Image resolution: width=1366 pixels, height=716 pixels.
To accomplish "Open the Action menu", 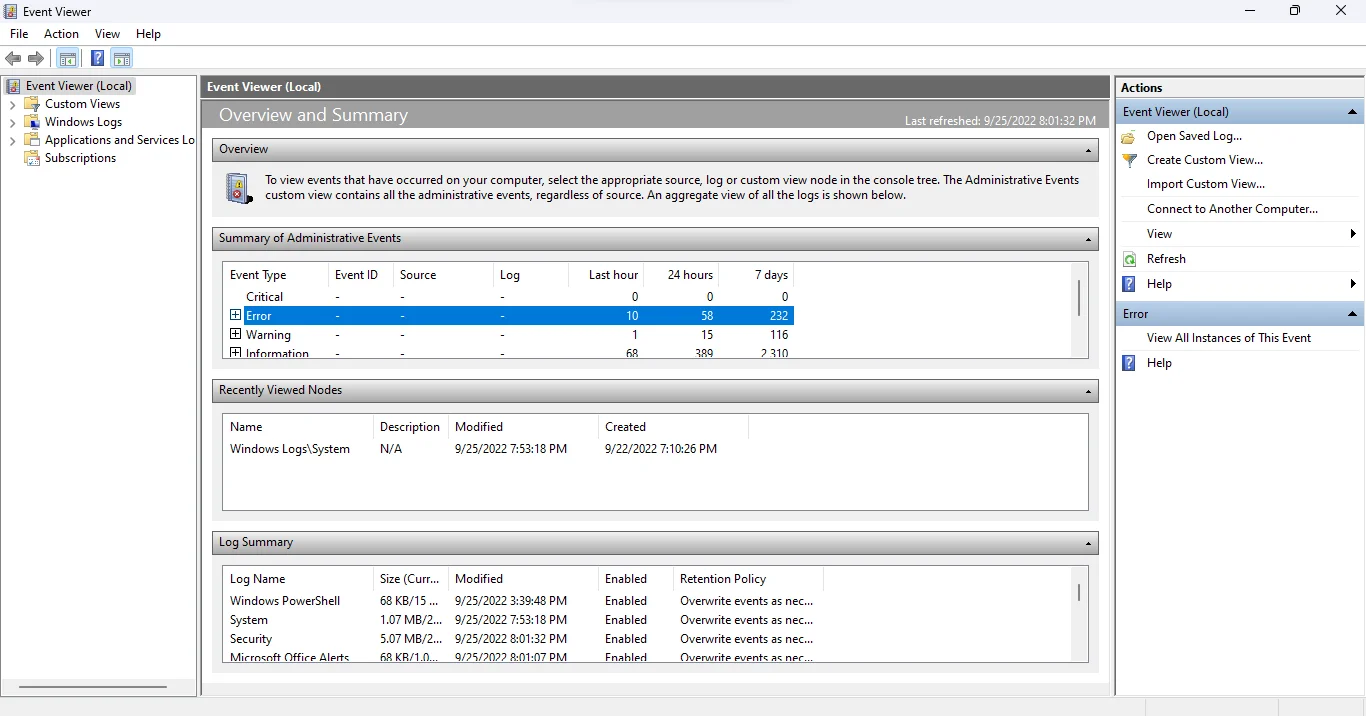I will click(61, 34).
